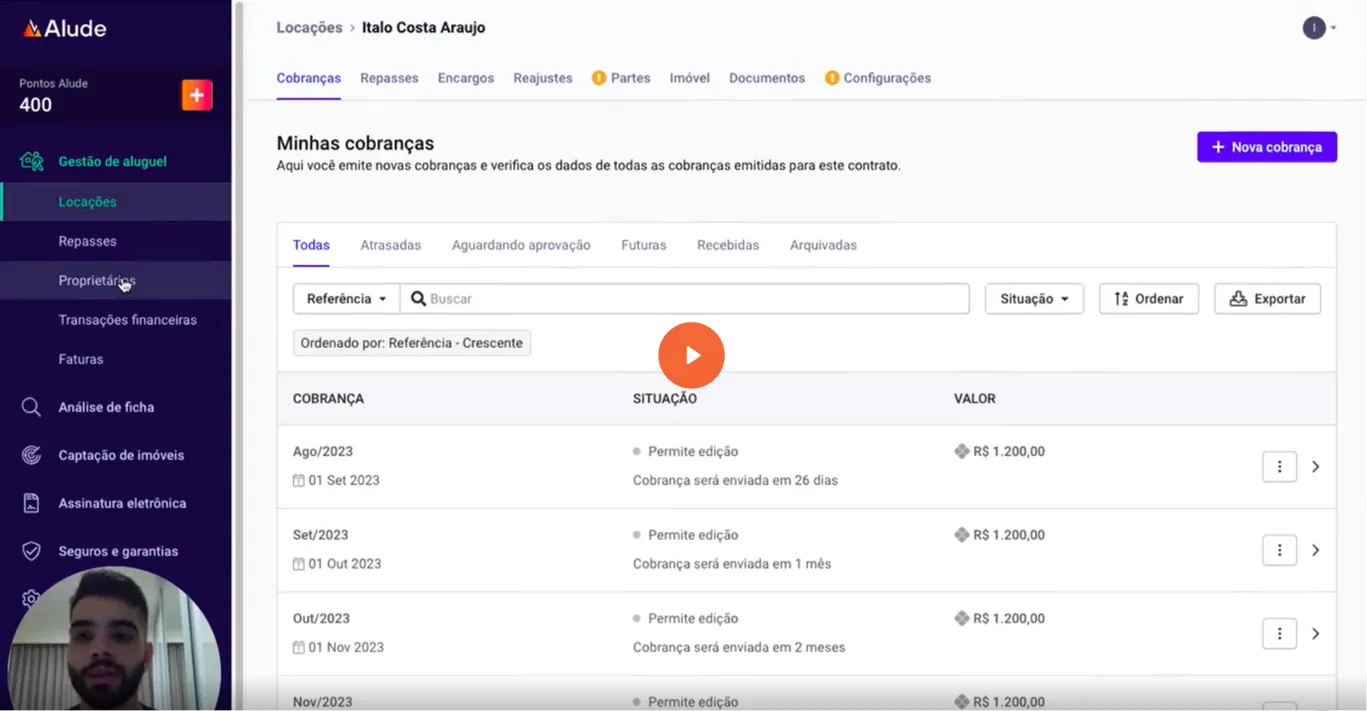
Task: Show the Todas charges filter tab
Action: coord(311,245)
